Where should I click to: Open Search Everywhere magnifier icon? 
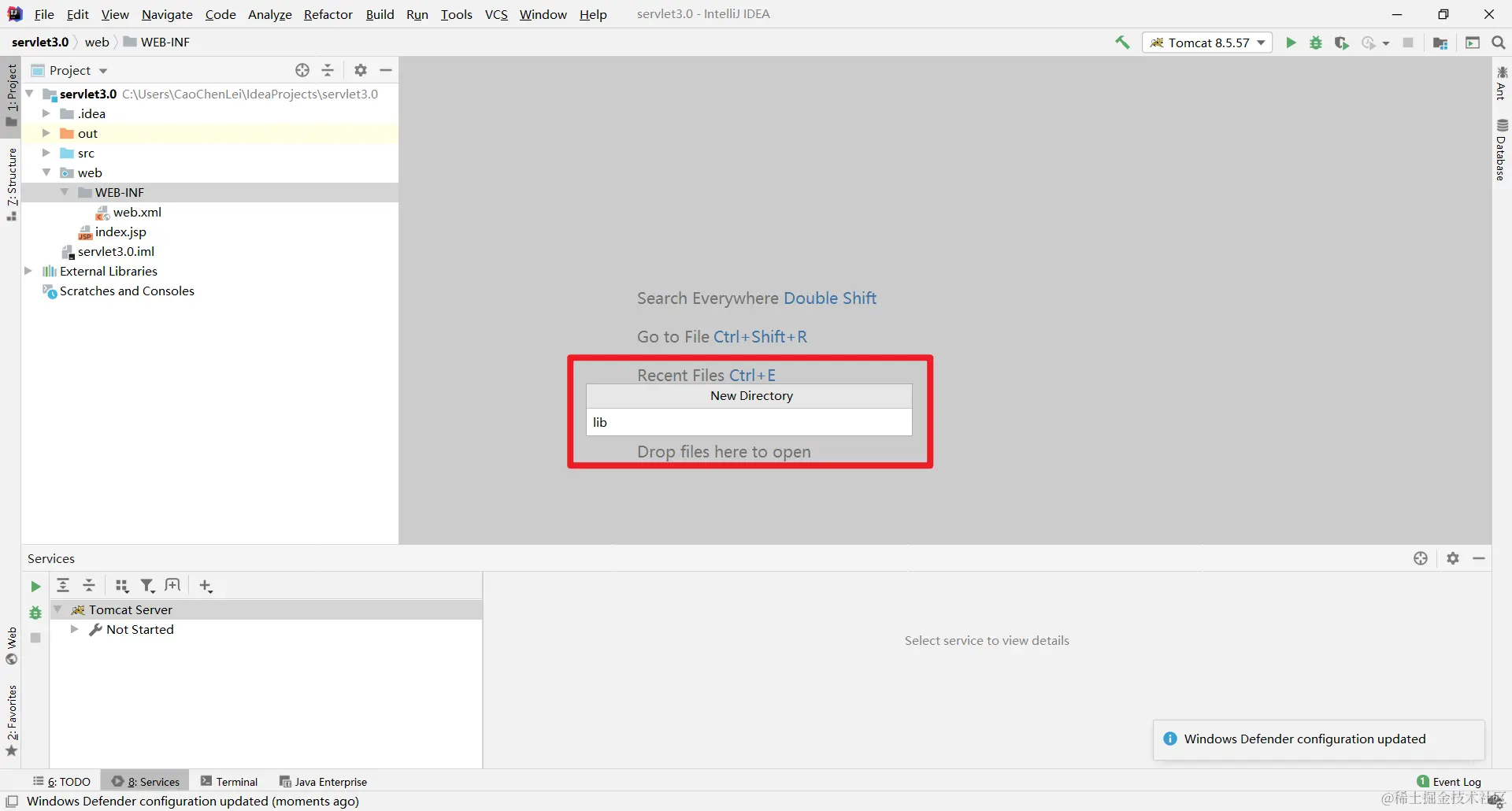point(1499,43)
